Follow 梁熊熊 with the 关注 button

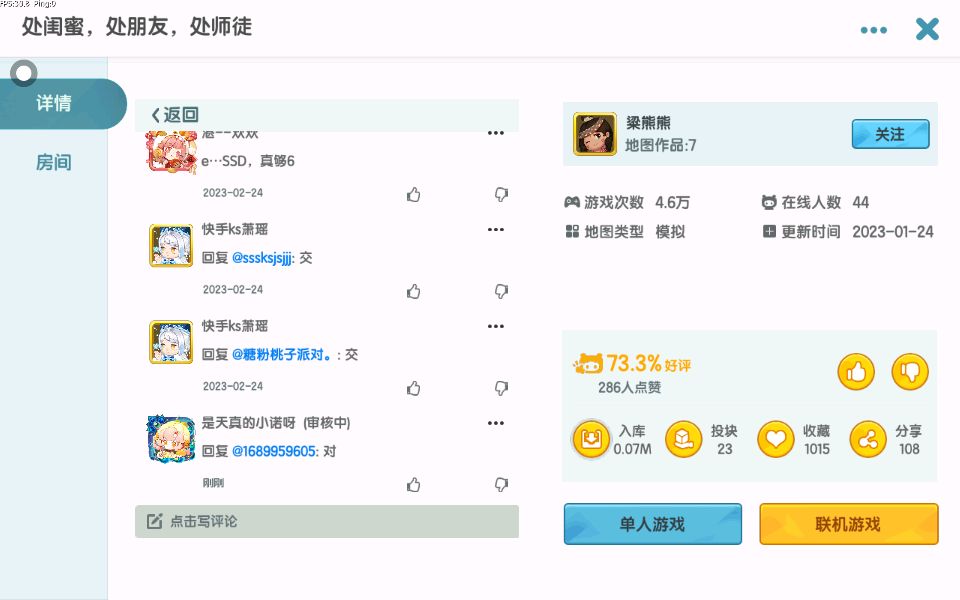click(x=890, y=134)
